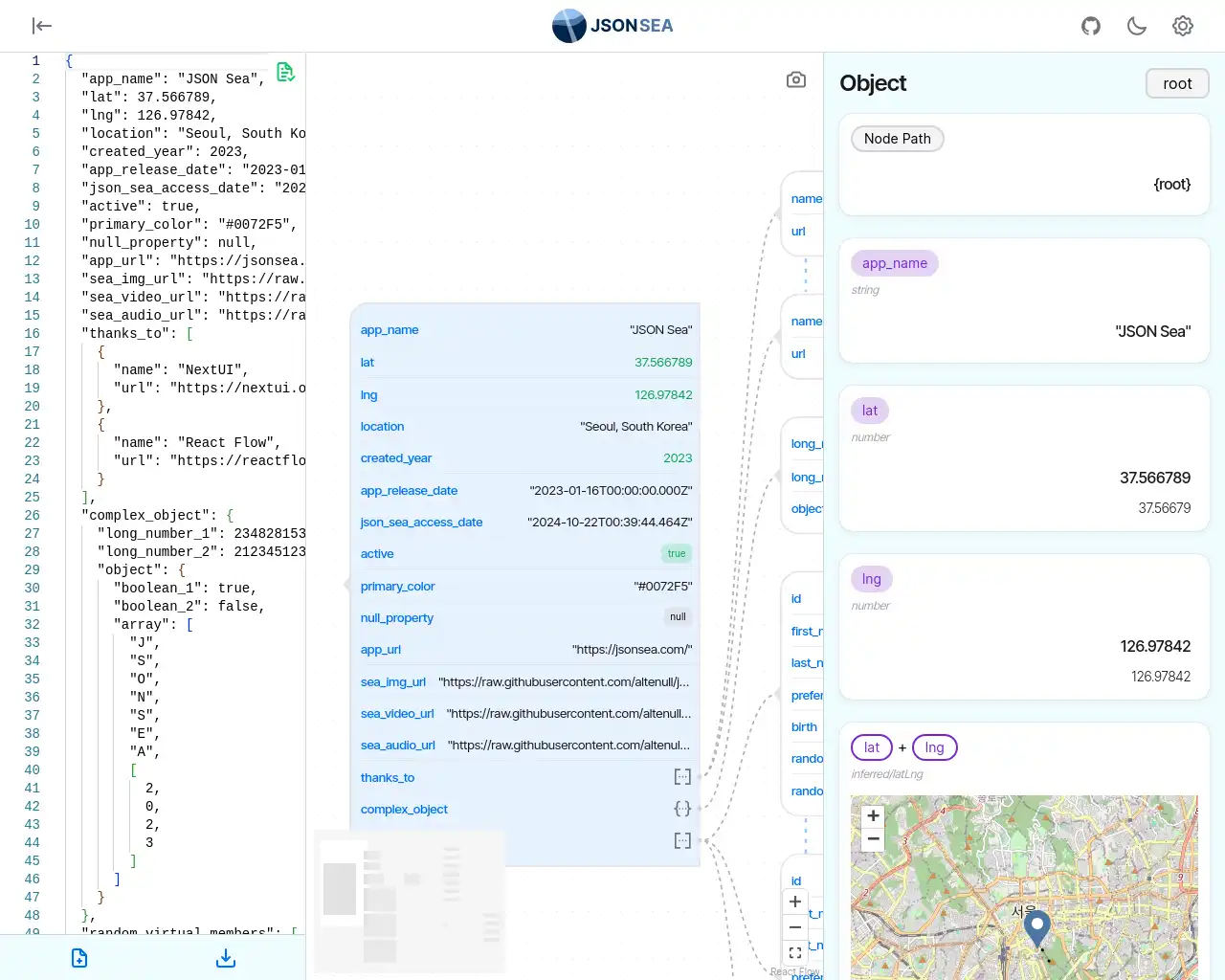Click line number 40 in the gutter
1225x980 pixels.
(x=33, y=769)
